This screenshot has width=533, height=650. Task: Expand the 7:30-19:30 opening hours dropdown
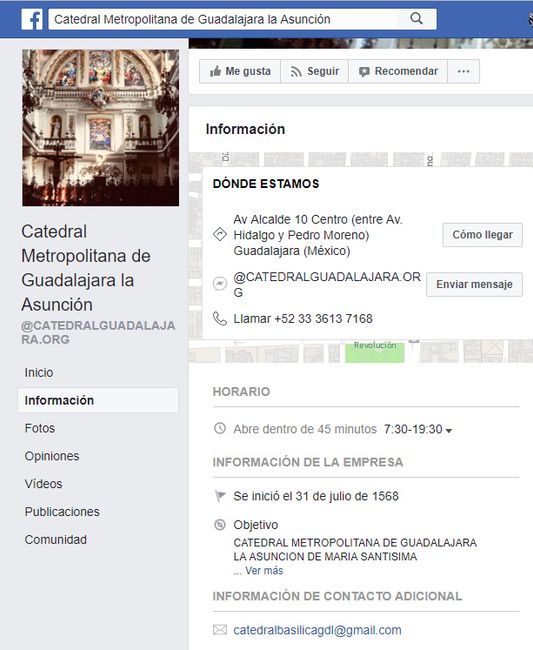[x=418, y=429]
